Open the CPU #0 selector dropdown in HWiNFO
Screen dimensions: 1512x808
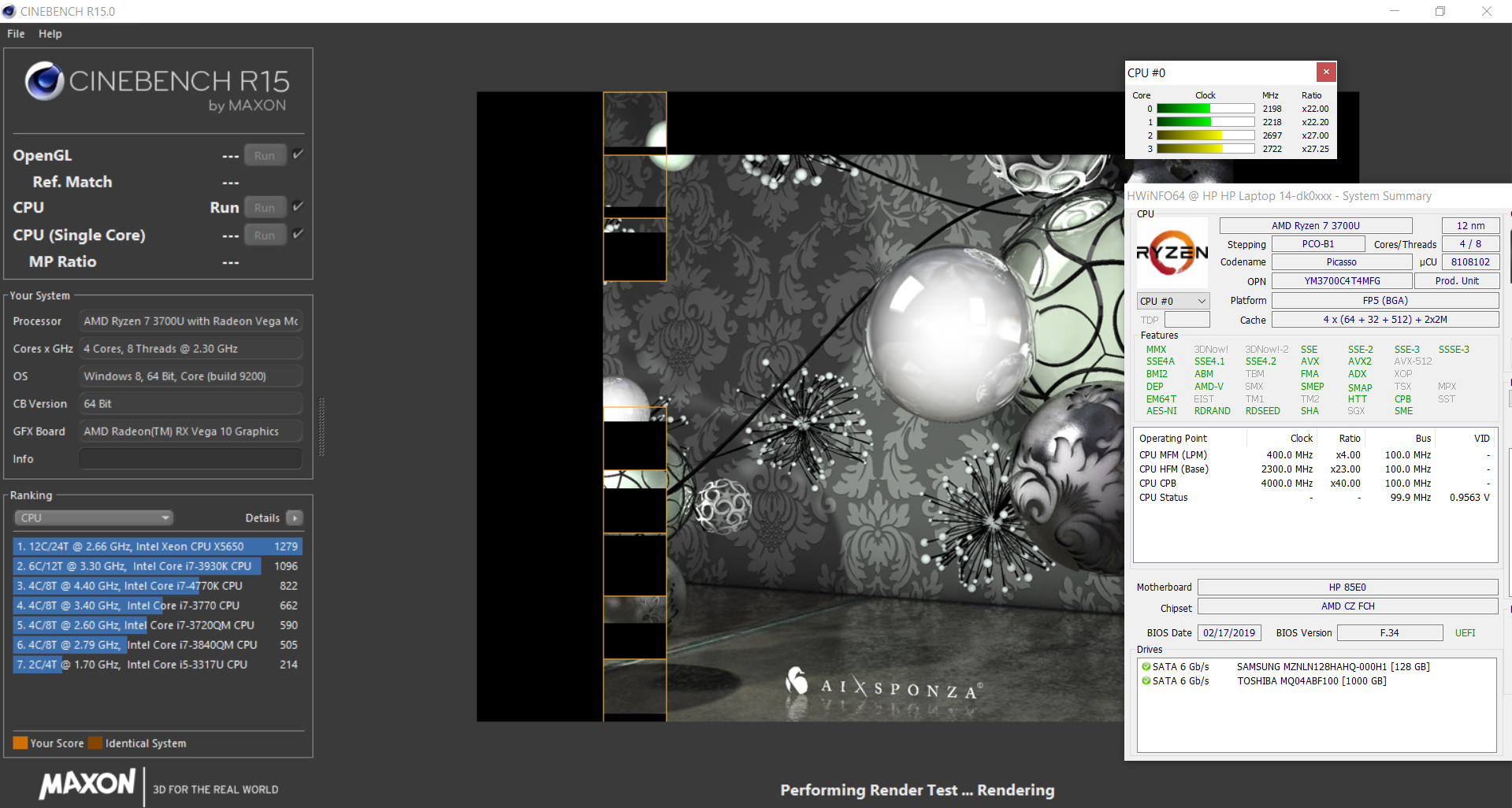pyautogui.click(x=1173, y=301)
